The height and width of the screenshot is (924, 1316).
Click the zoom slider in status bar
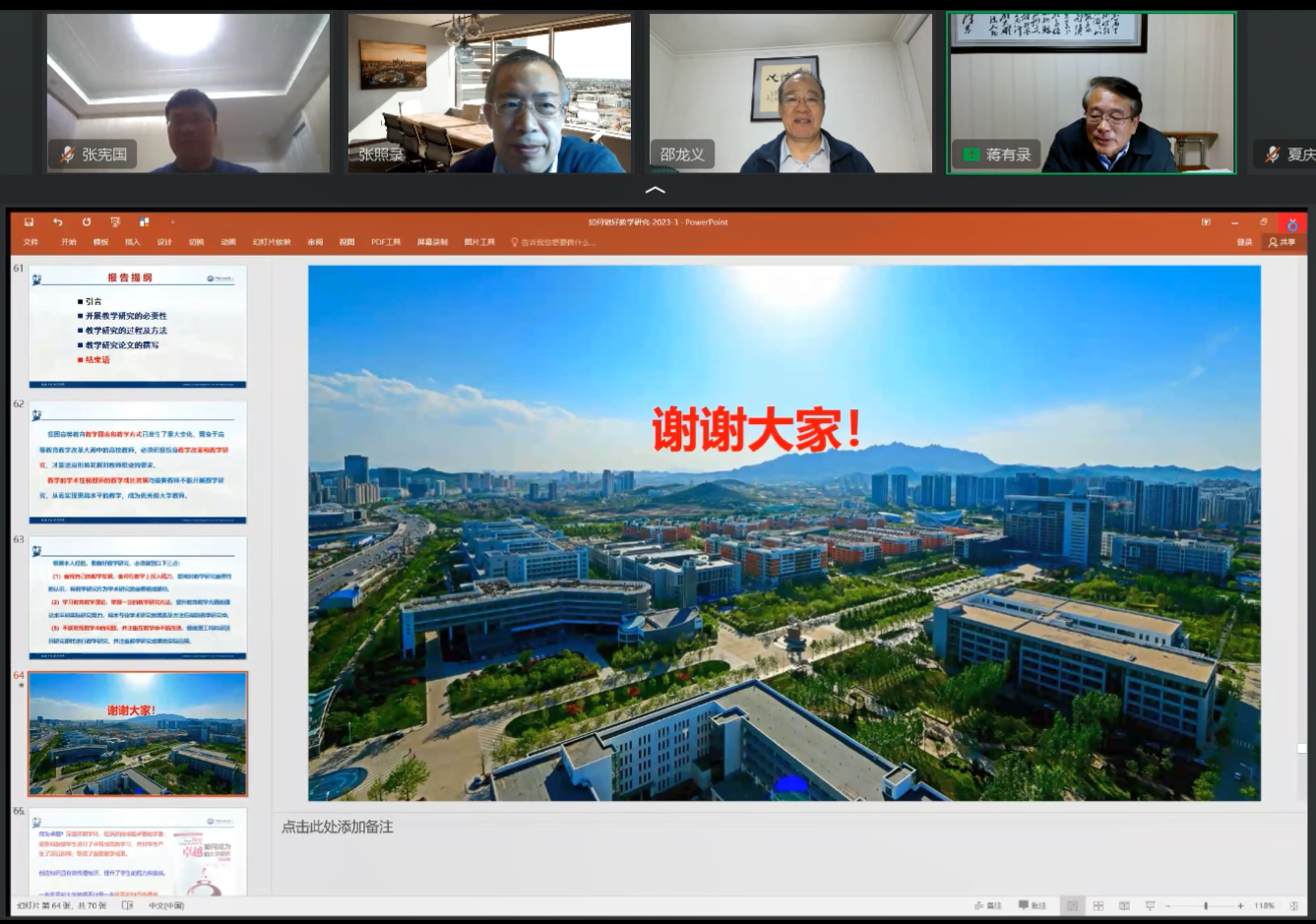coord(1205,905)
